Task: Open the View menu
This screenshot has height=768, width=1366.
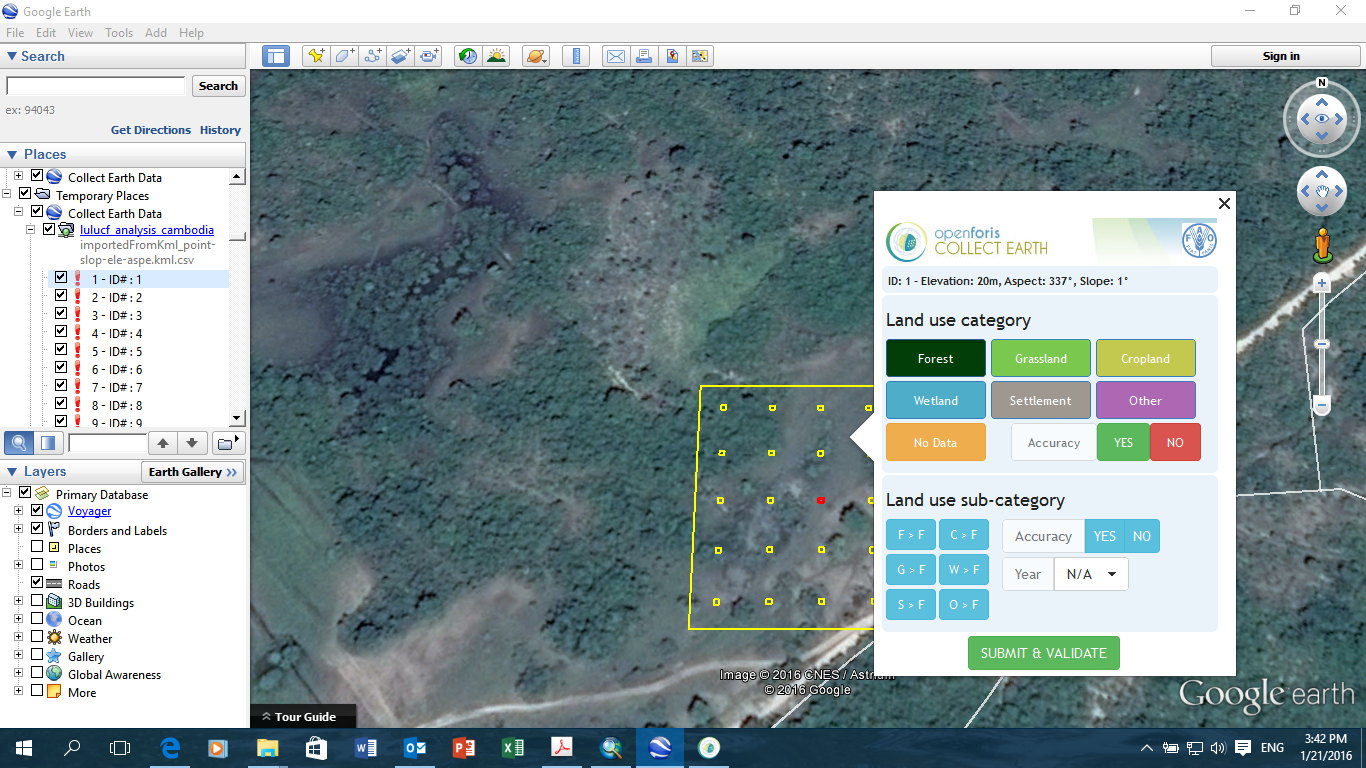Action: click(x=80, y=33)
